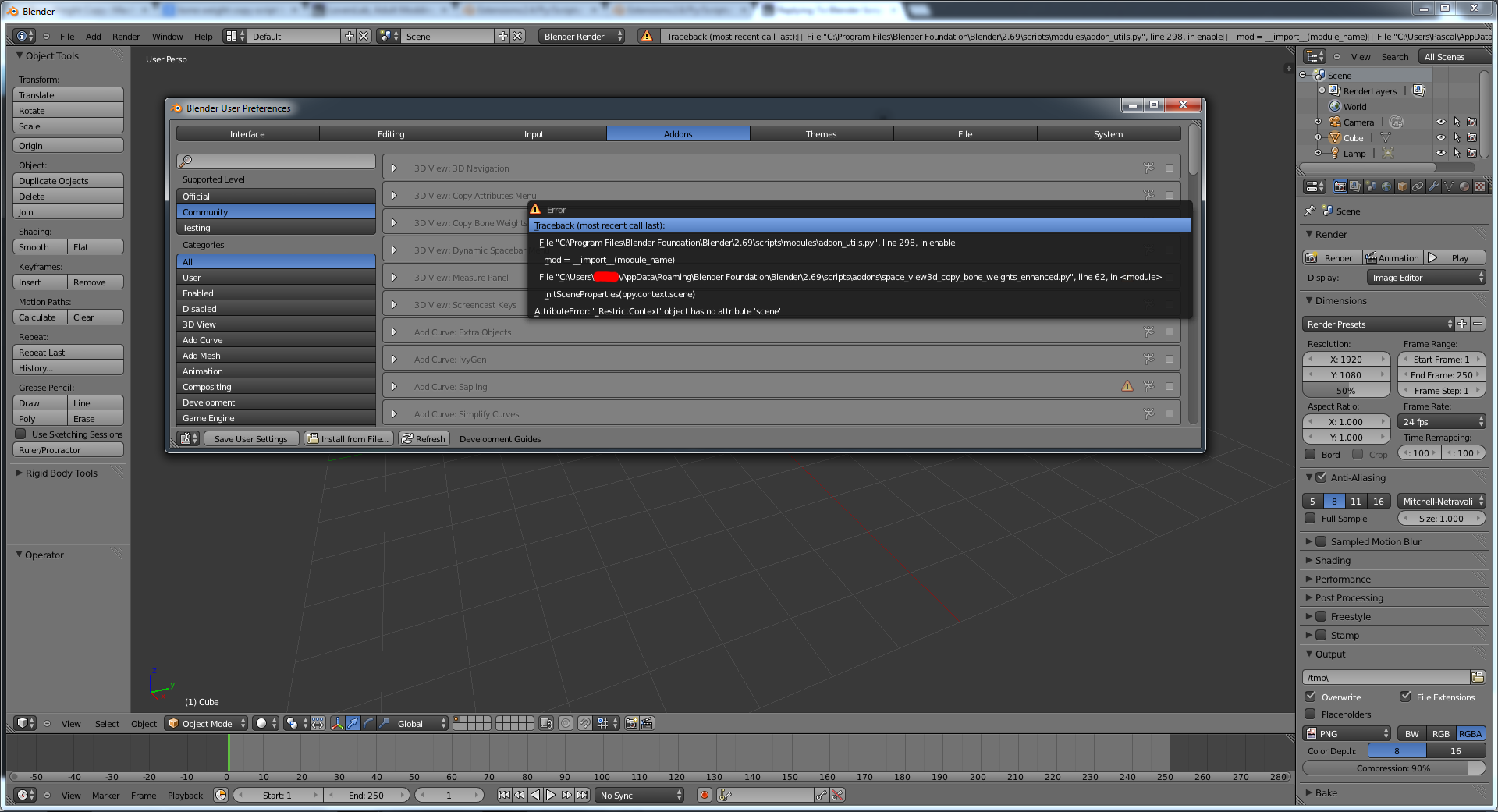Image resolution: width=1498 pixels, height=812 pixels.
Task: Open the Render Layers properties tab
Action: tap(1355, 186)
